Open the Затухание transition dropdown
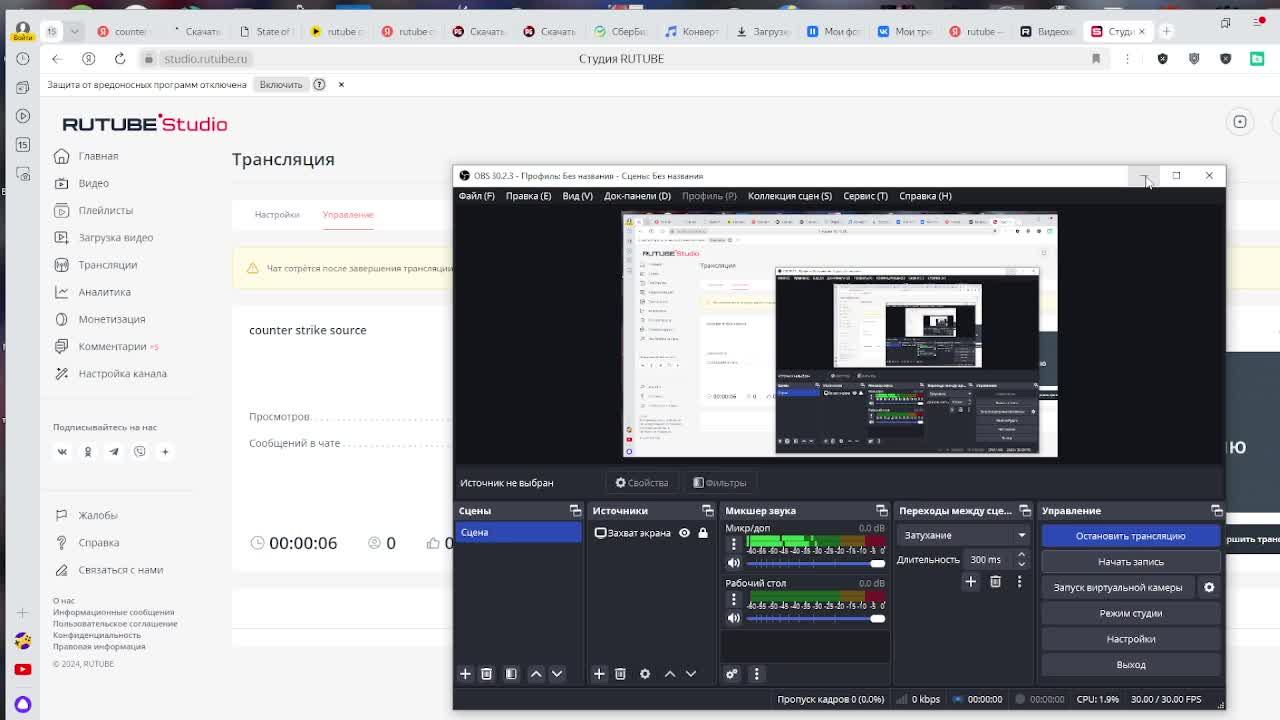Screen dimensions: 1280x720 [x=964, y=535]
